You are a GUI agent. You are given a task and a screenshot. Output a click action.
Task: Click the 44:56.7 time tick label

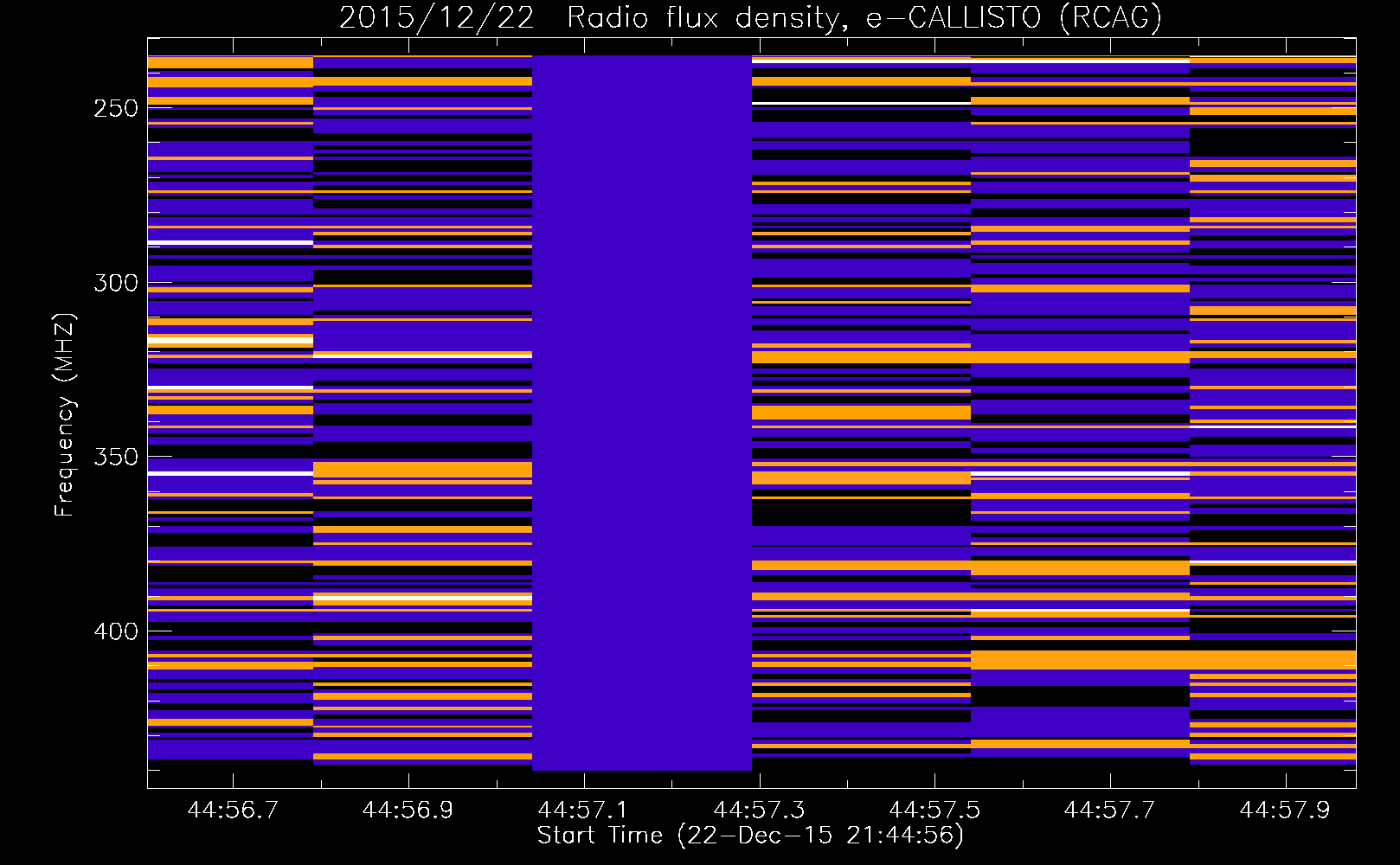coord(233,810)
